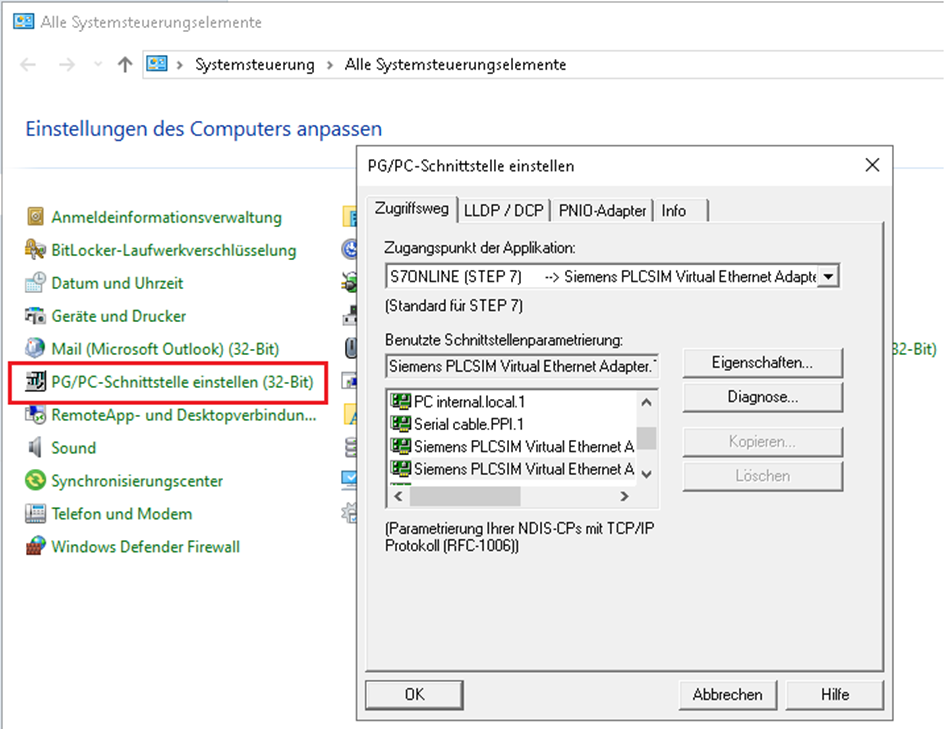Click the Control Panel icon in address bar
This screenshot has height=729, width=945.
tap(157, 64)
